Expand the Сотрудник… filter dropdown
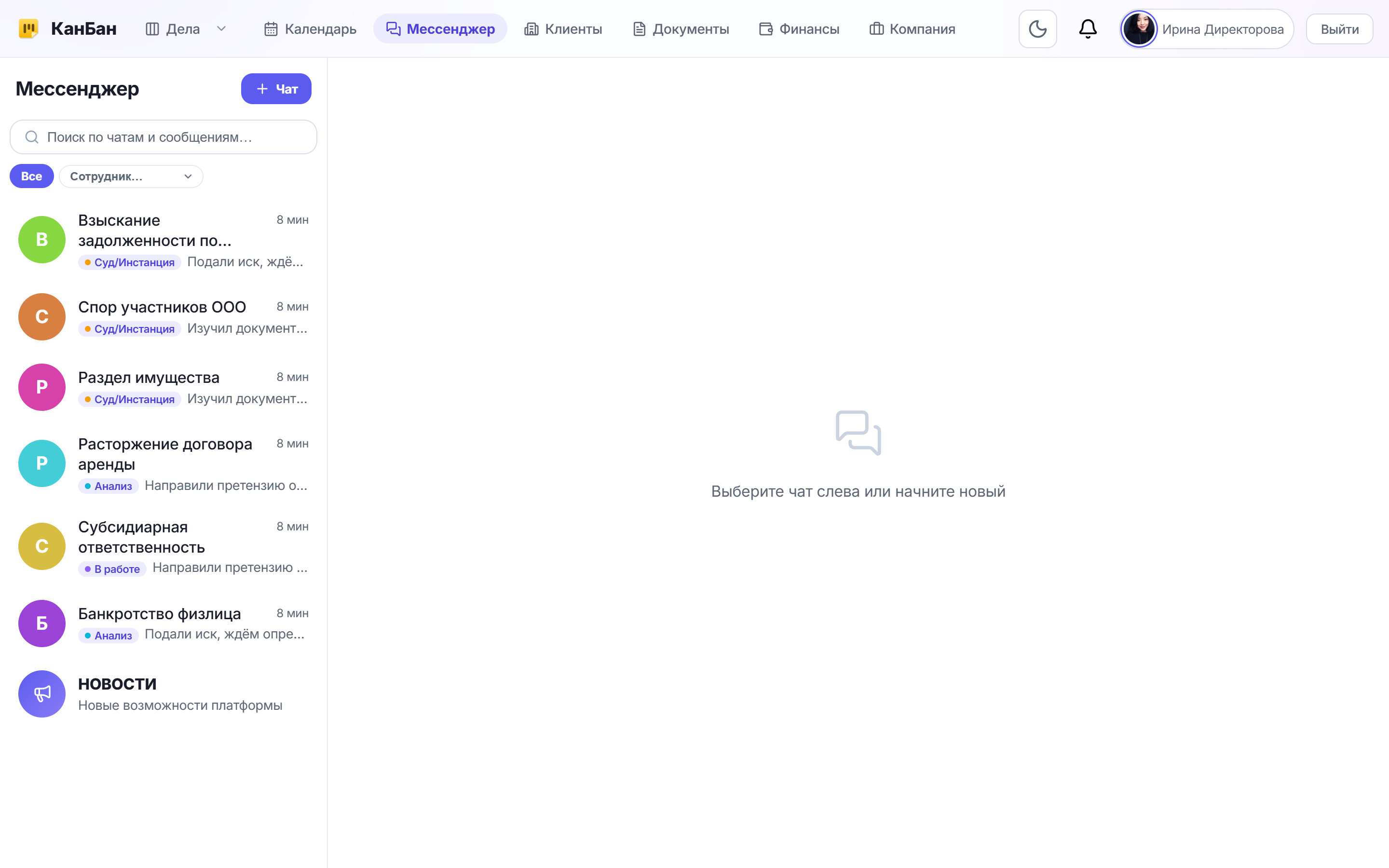Image resolution: width=1389 pixels, height=868 pixels. [x=131, y=176]
